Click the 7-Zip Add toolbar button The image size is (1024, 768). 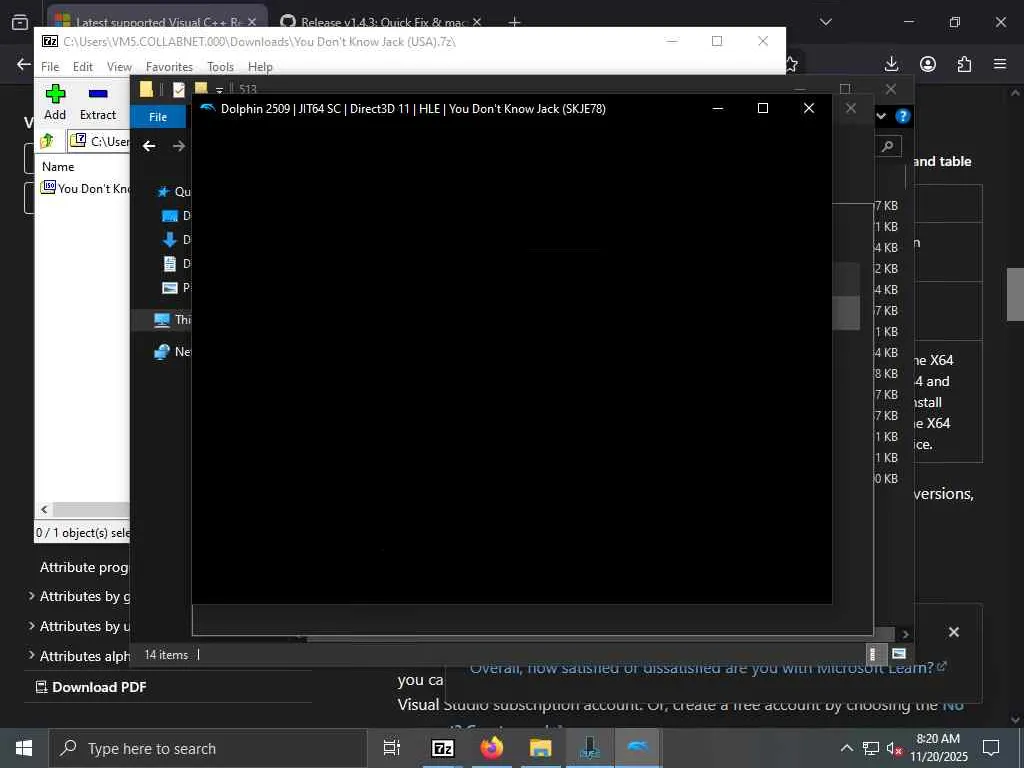tap(55, 102)
